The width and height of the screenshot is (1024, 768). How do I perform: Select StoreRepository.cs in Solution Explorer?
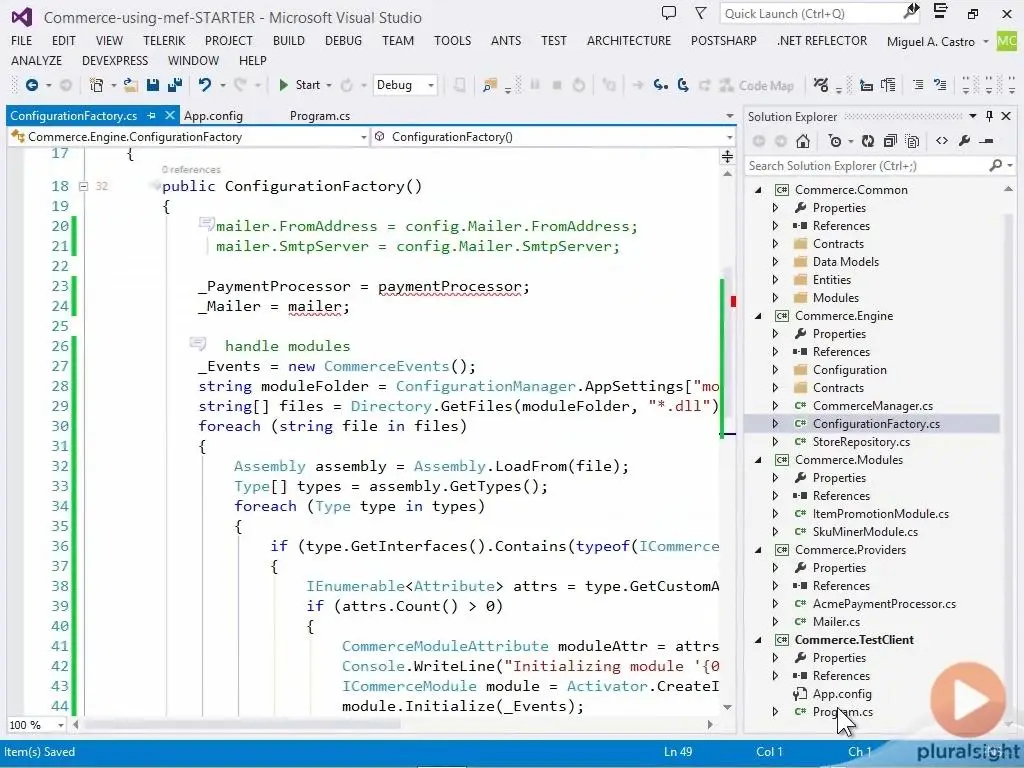(x=861, y=441)
